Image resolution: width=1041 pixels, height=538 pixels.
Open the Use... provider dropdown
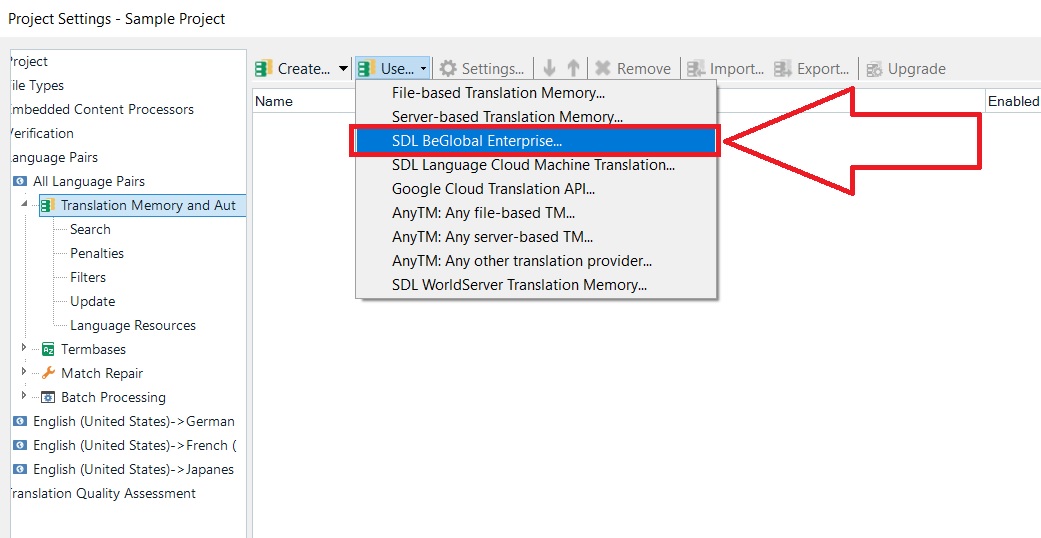click(x=394, y=69)
